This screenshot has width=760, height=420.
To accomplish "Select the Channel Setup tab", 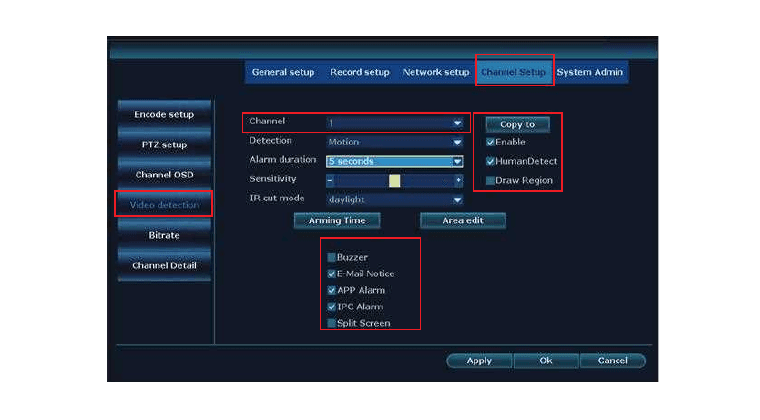I will [513, 72].
